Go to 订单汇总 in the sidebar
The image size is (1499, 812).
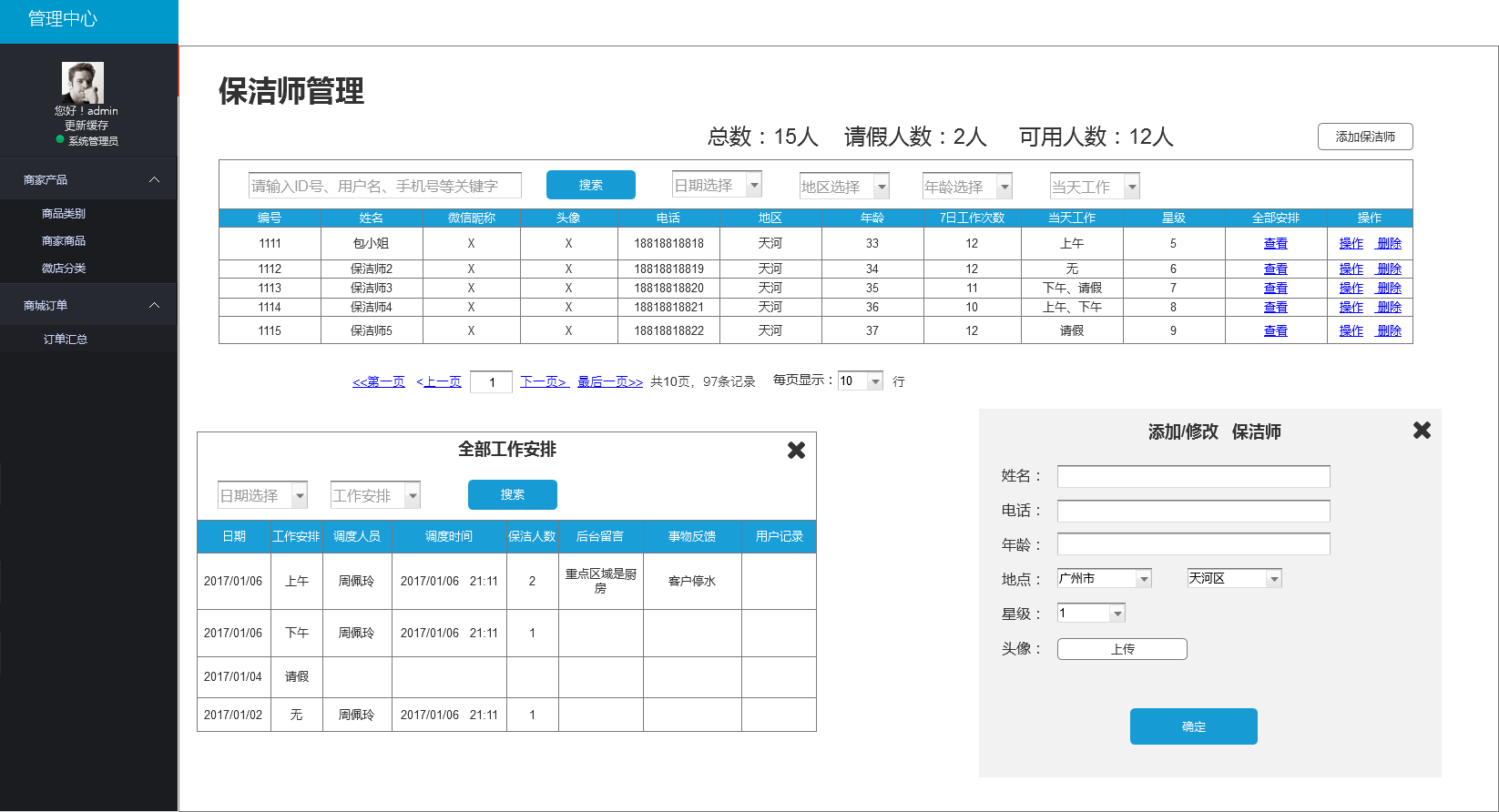[x=66, y=340]
